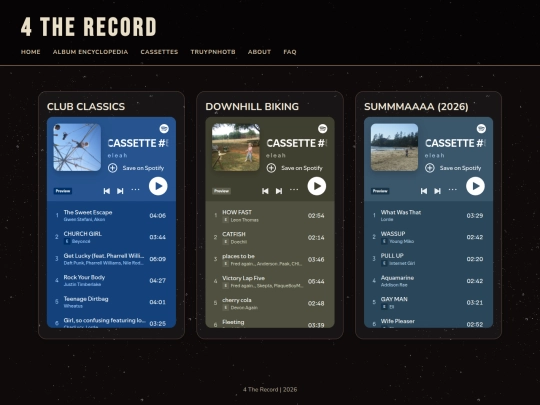540x405 pixels.
Task: Skip to next track in Downhill Biking
Action: [x=279, y=191]
